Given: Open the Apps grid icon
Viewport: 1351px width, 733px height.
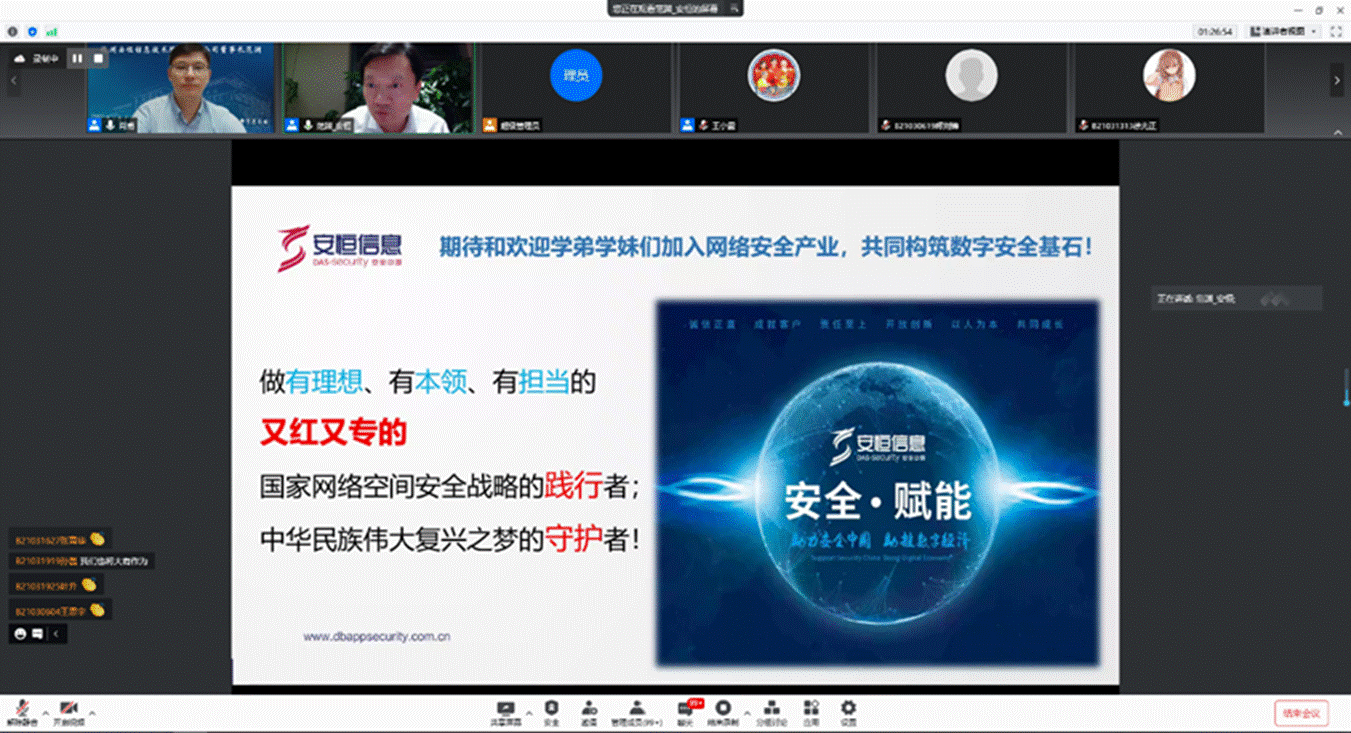Looking at the screenshot, I should click(811, 711).
